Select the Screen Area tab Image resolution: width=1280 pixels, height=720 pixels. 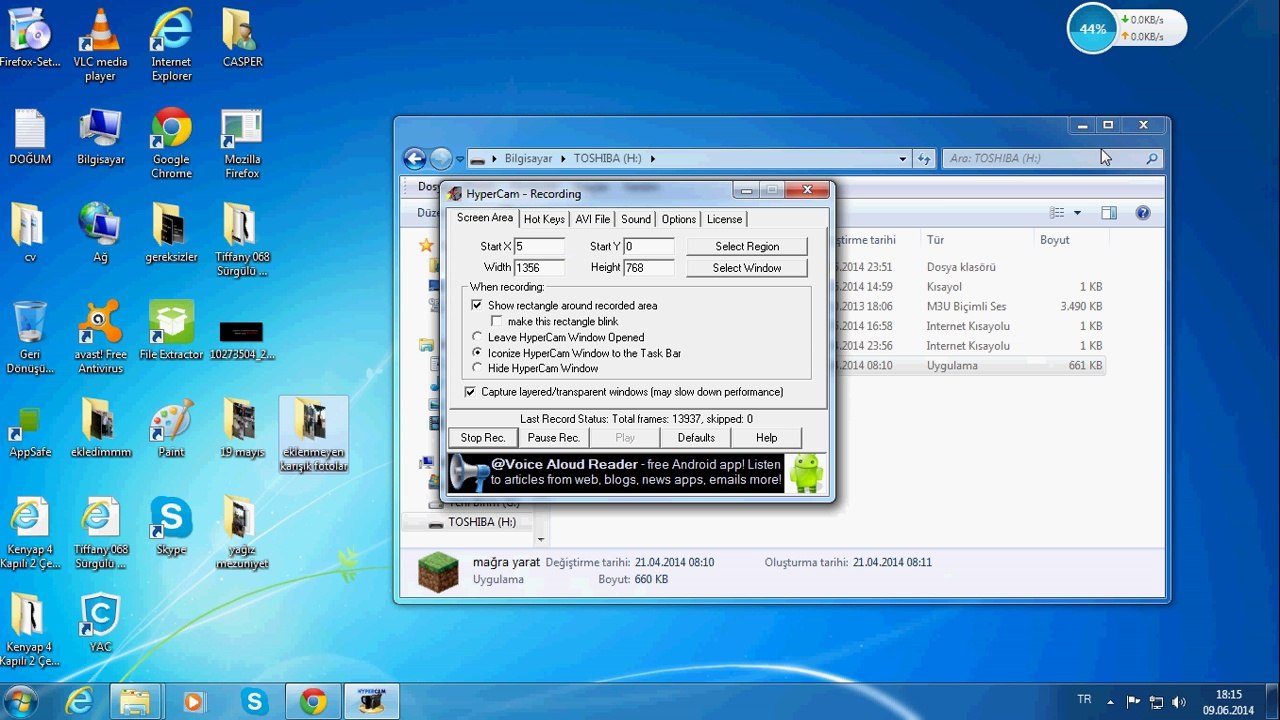[x=485, y=218]
